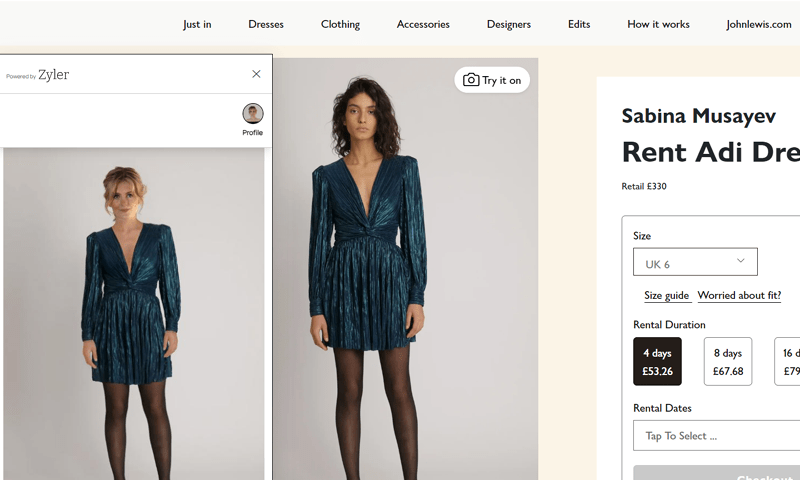Open the Profile avatar in Zyler panel
Viewport: 800px width, 480px height.
[x=253, y=113]
